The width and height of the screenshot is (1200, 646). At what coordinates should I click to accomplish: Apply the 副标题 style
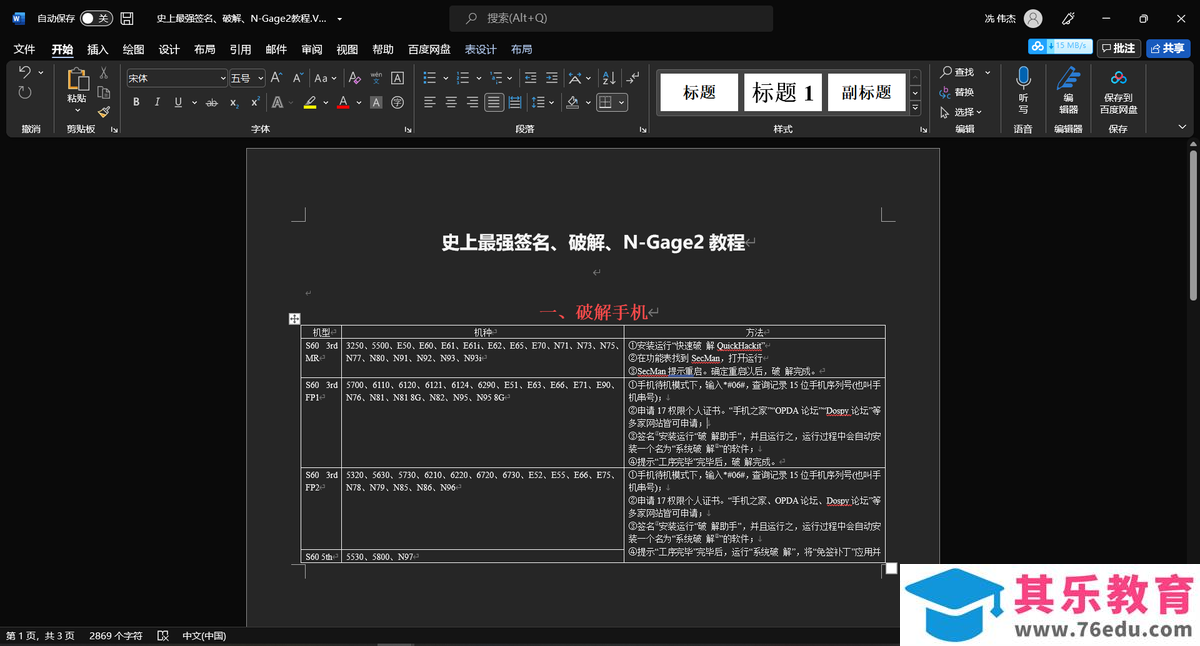(867, 92)
